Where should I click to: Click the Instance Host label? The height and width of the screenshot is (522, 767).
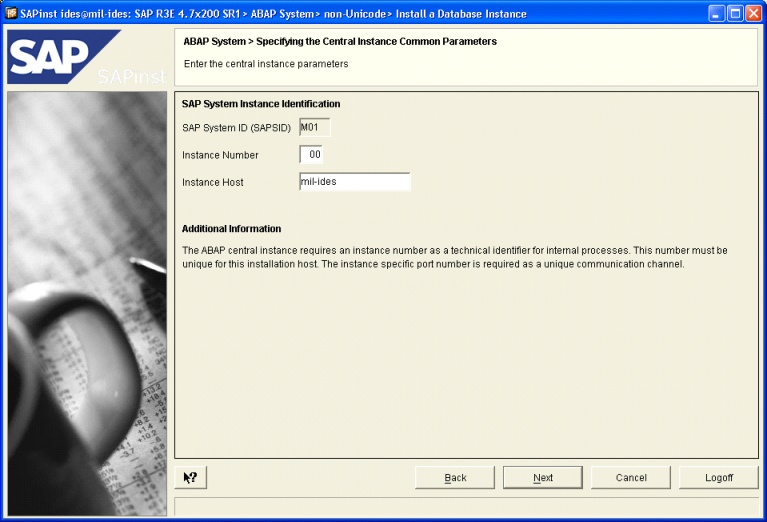point(212,182)
